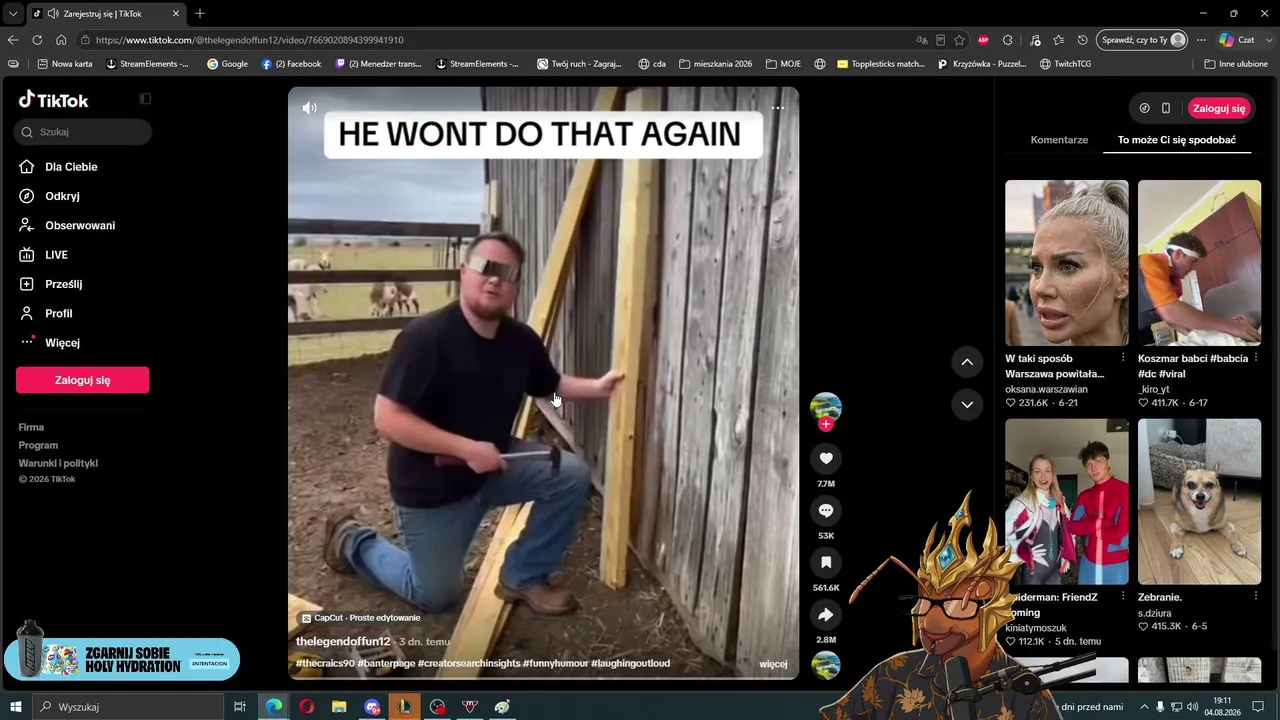Open the video's three-dot options menu
Screen dimensions: 1280x720
(x=777, y=108)
